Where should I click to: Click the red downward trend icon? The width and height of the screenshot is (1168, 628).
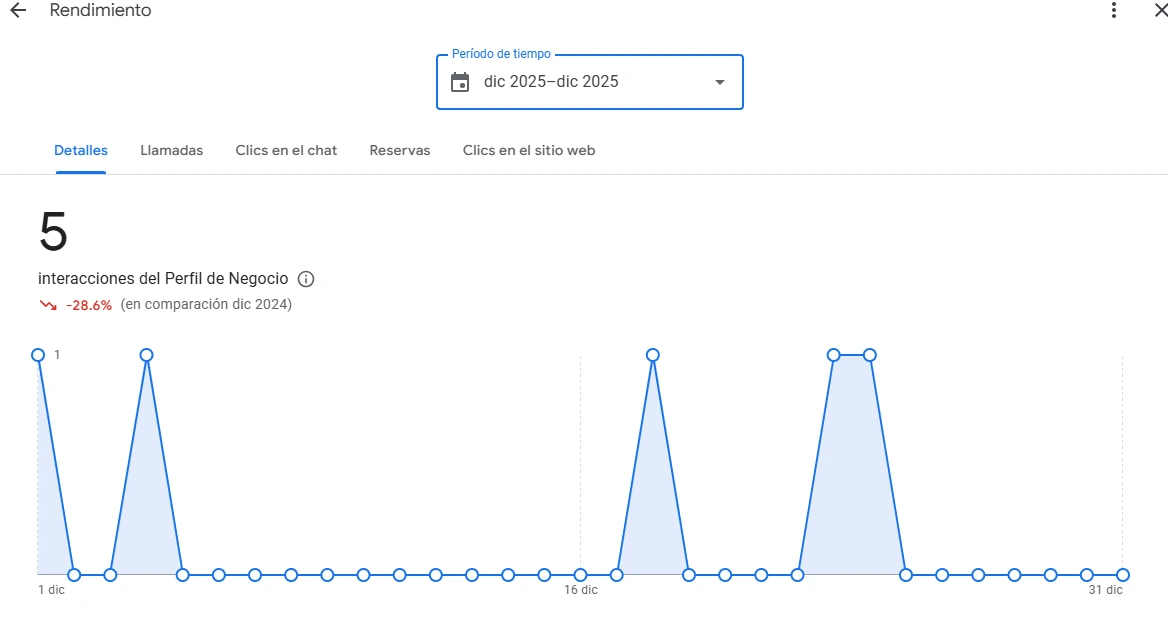pyautogui.click(x=48, y=305)
